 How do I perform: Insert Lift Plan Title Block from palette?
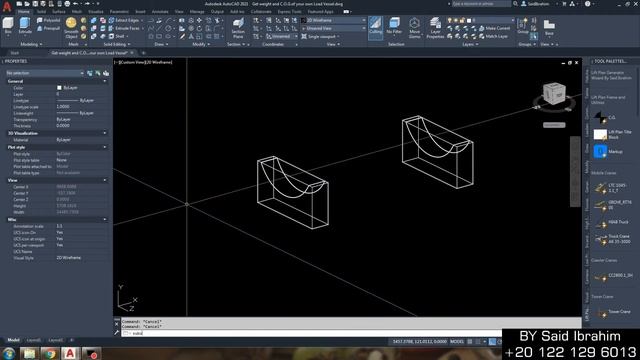[612, 135]
